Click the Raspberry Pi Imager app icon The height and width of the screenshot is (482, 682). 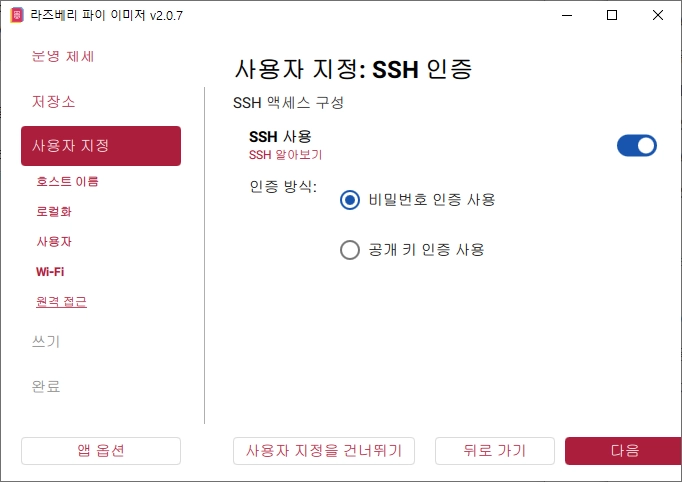17,15
